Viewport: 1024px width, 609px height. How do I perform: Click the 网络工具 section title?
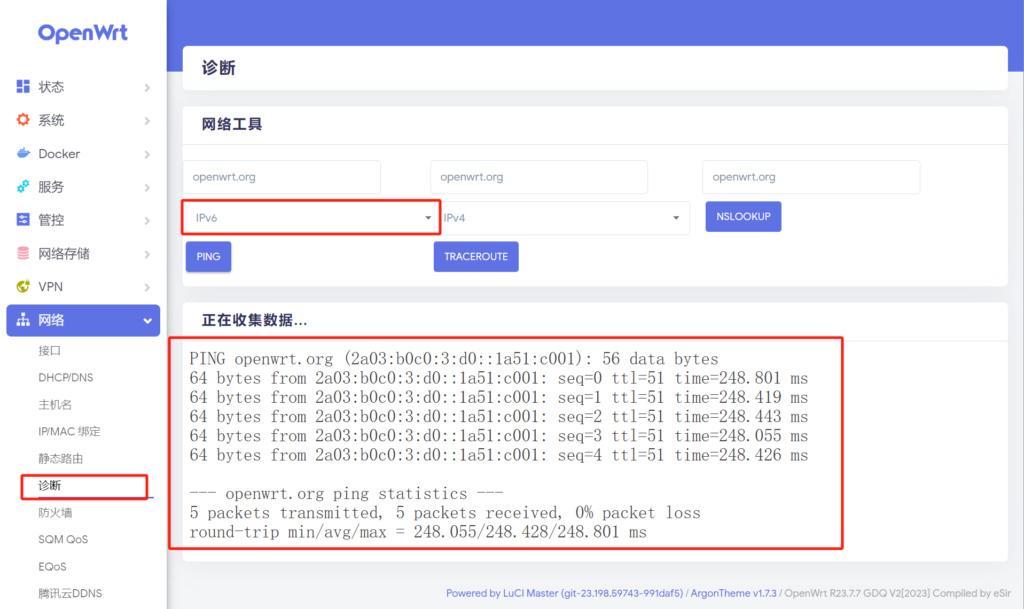(x=232, y=124)
